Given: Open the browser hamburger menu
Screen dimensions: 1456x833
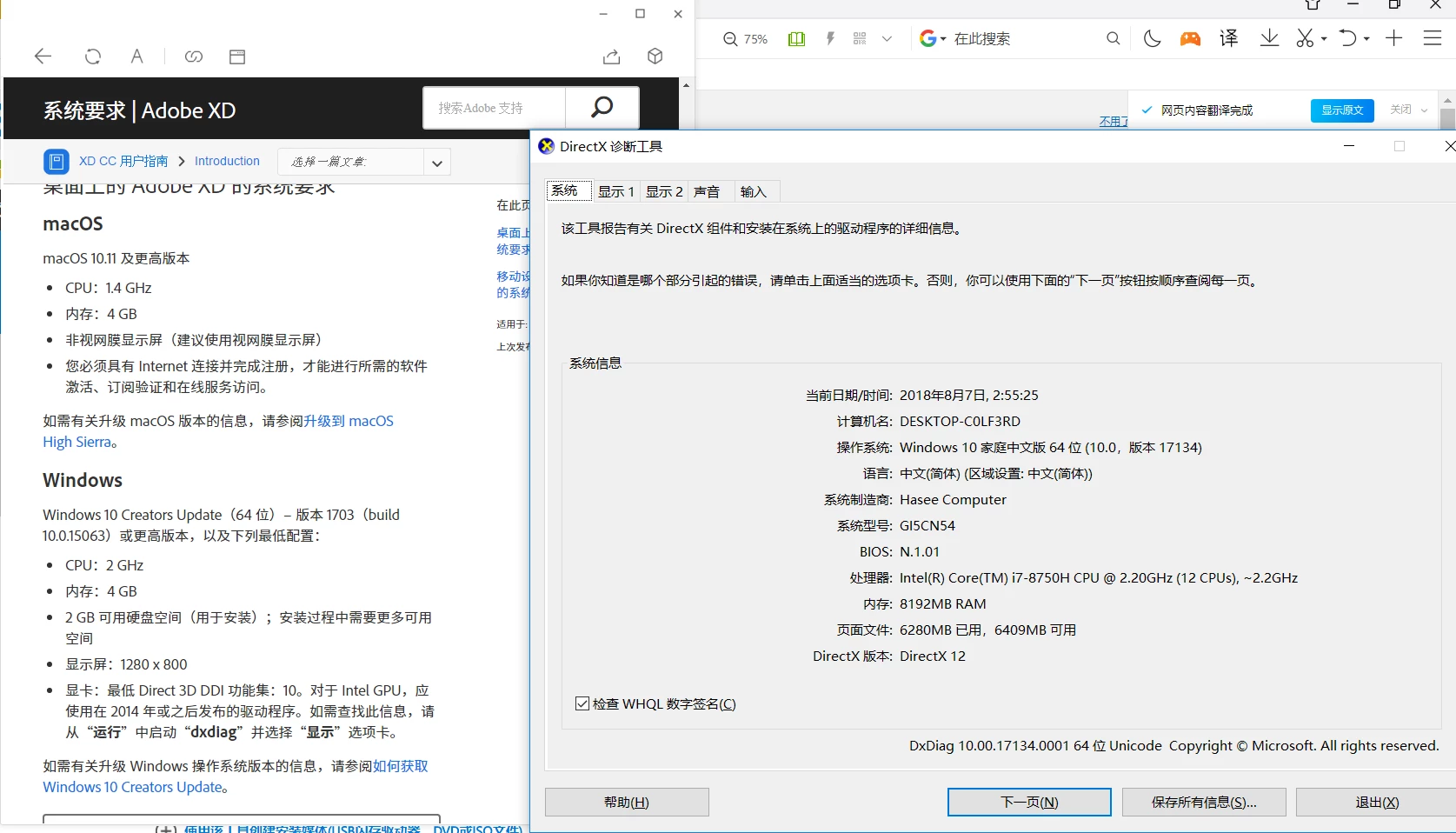Looking at the screenshot, I should pyautogui.click(x=1433, y=38).
